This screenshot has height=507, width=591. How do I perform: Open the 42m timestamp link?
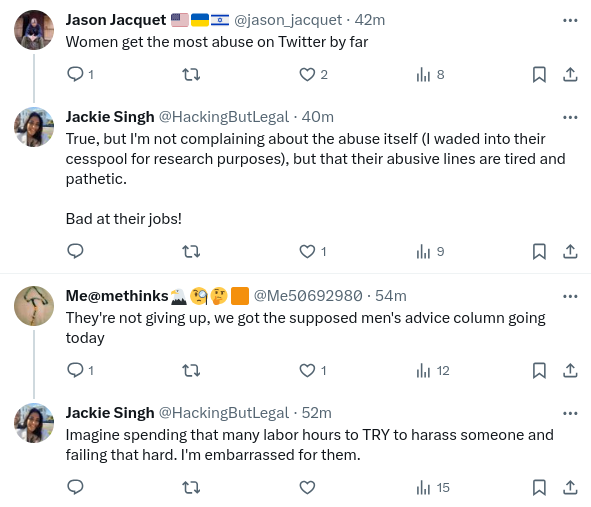370,20
